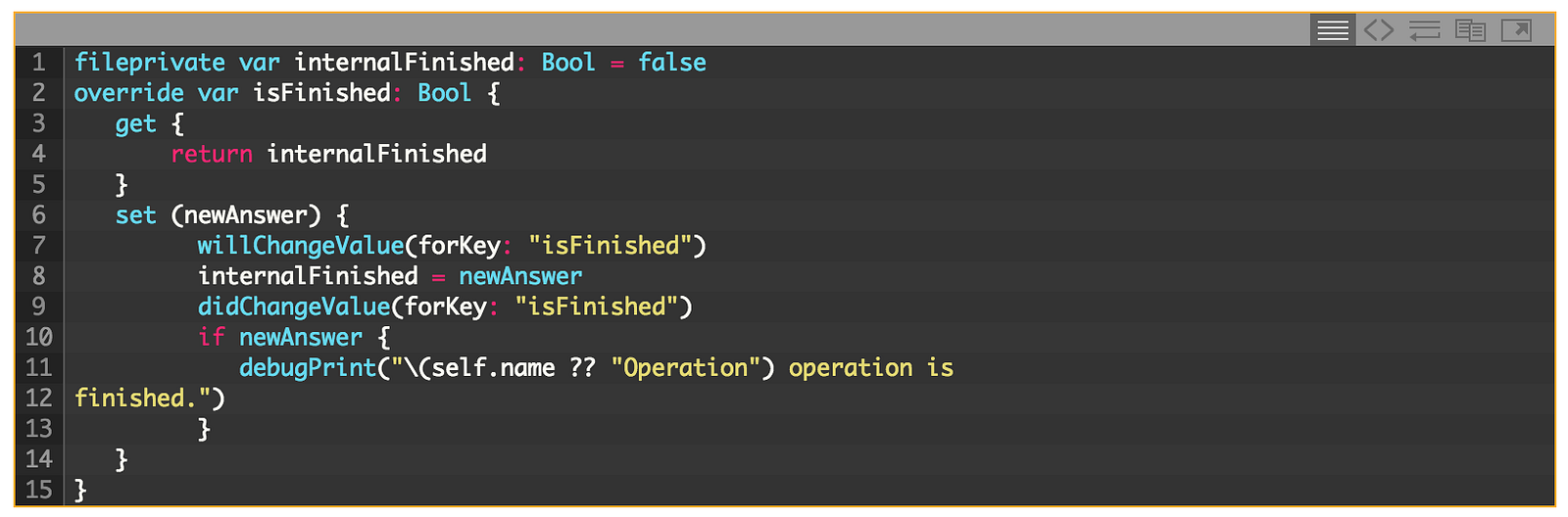Toggle line numbers with the lines icon

click(1332, 30)
